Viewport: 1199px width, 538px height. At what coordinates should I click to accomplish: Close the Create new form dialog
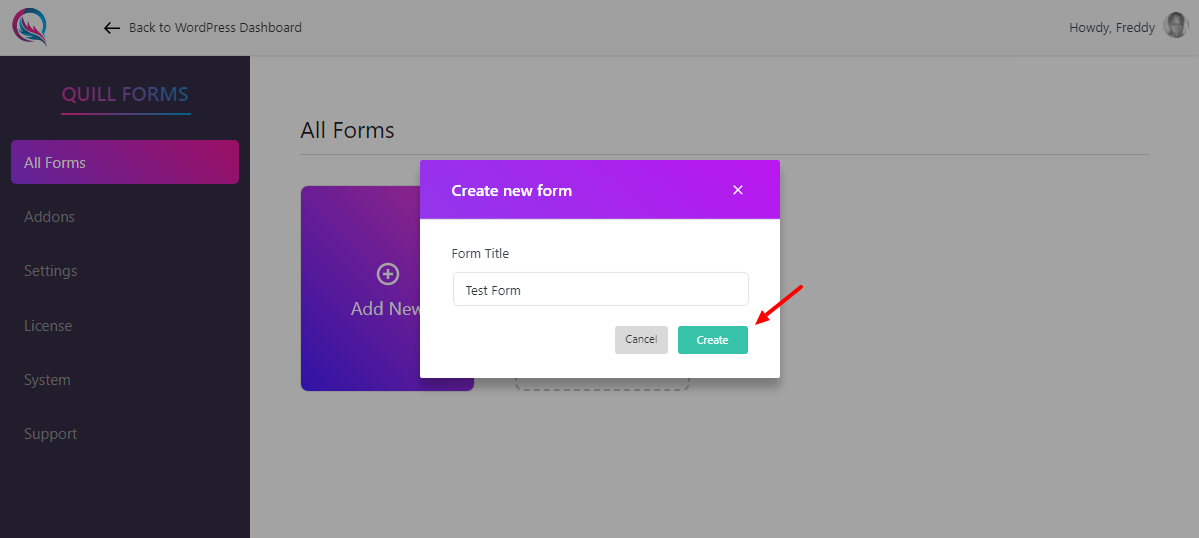click(x=738, y=190)
